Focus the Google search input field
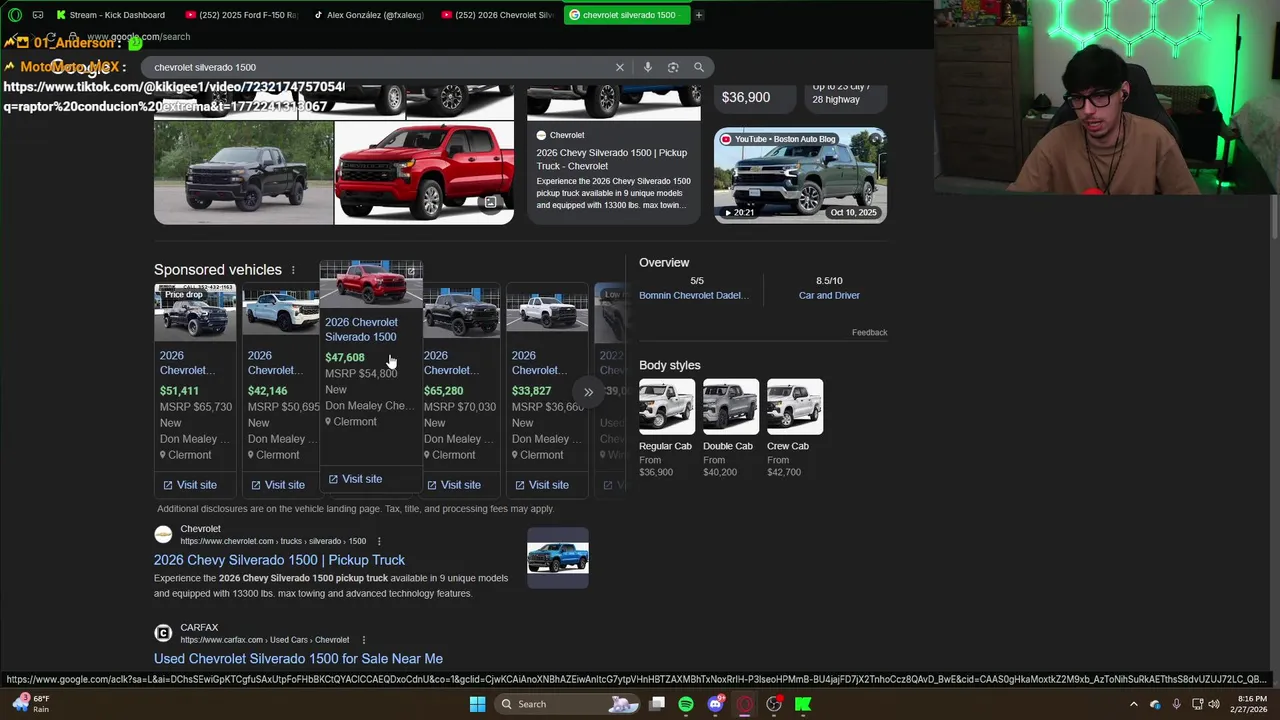Screen dimensions: 1280x720 [x=380, y=67]
